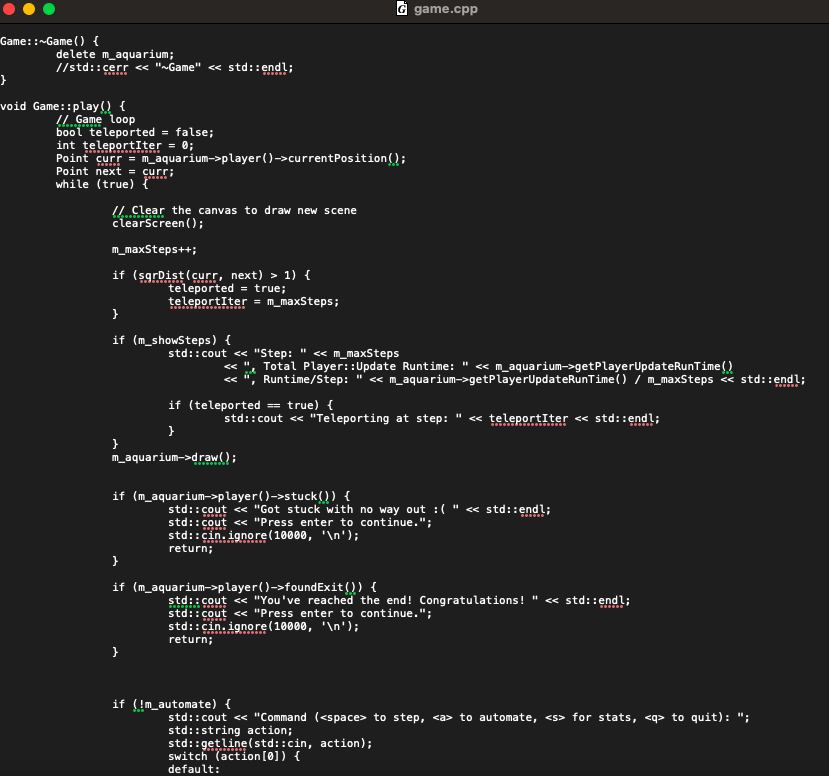This screenshot has width=829, height=776.
Task: Click the game.cpp document proxy icon
Action: pyautogui.click(x=401, y=10)
